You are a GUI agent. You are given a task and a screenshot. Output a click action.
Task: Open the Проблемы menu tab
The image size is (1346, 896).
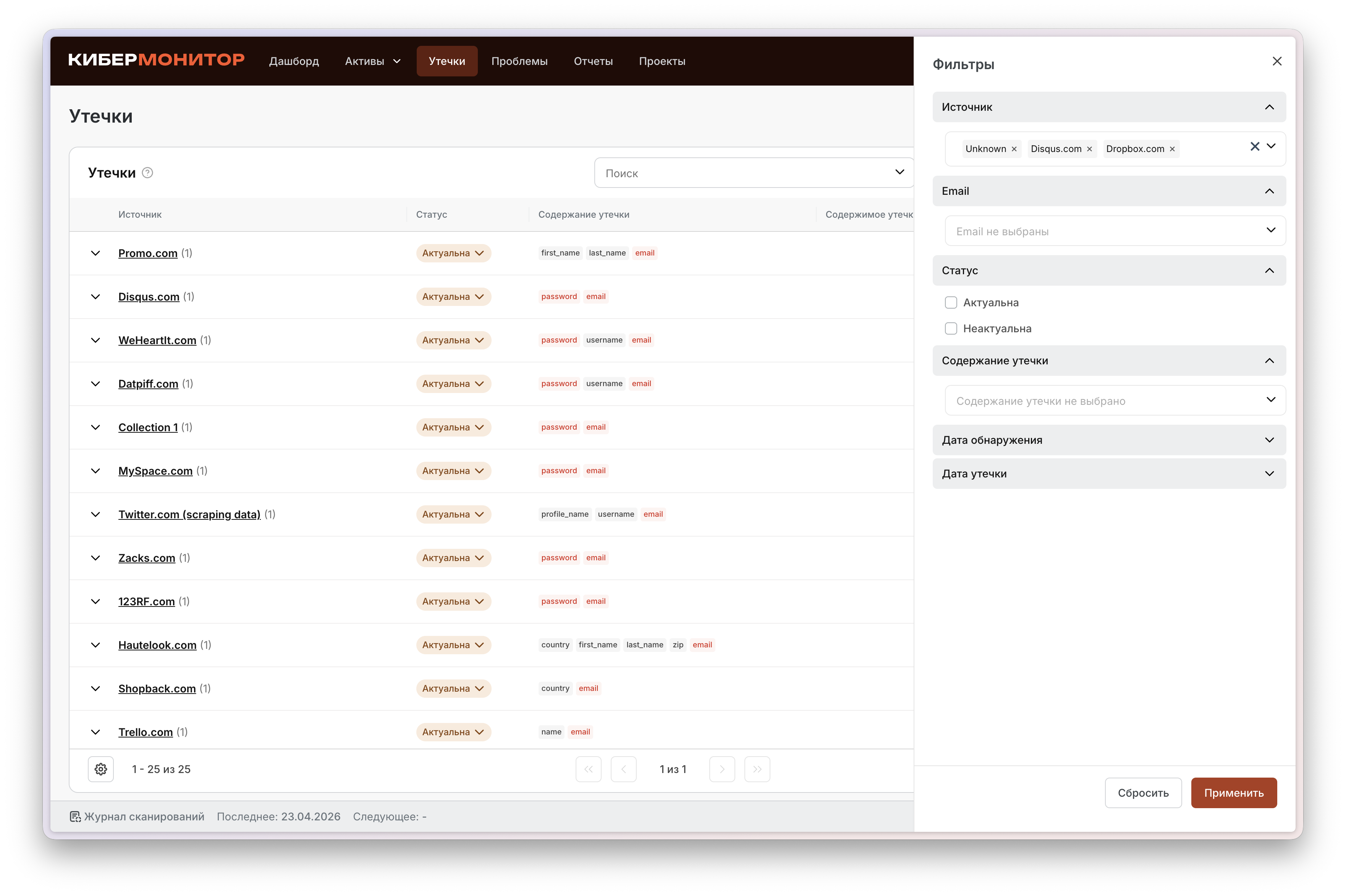point(519,61)
